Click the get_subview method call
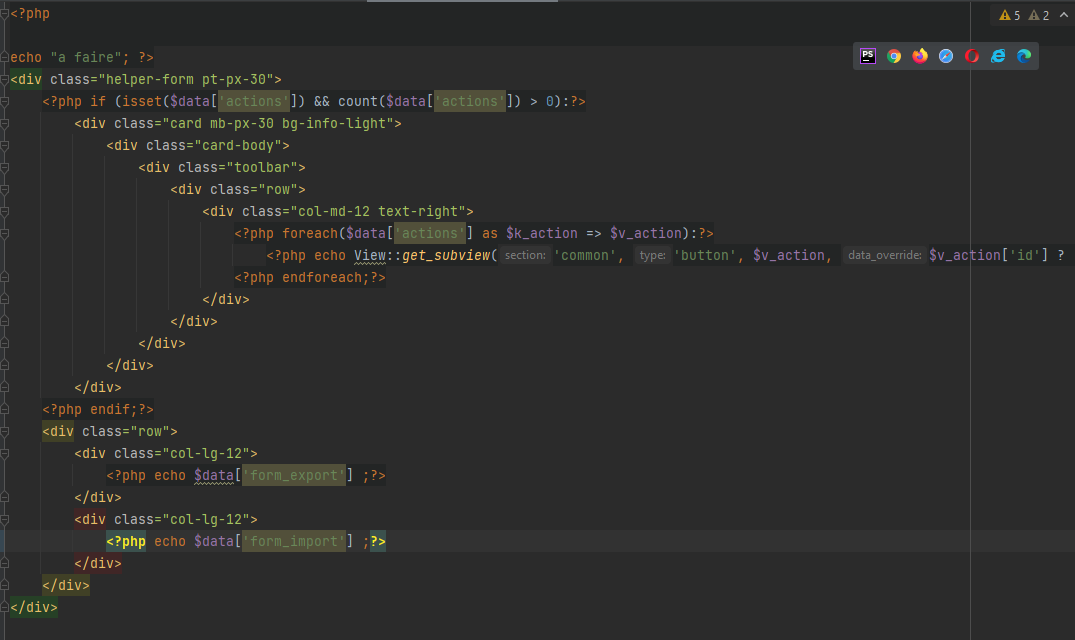This screenshot has width=1075, height=640. click(449, 256)
